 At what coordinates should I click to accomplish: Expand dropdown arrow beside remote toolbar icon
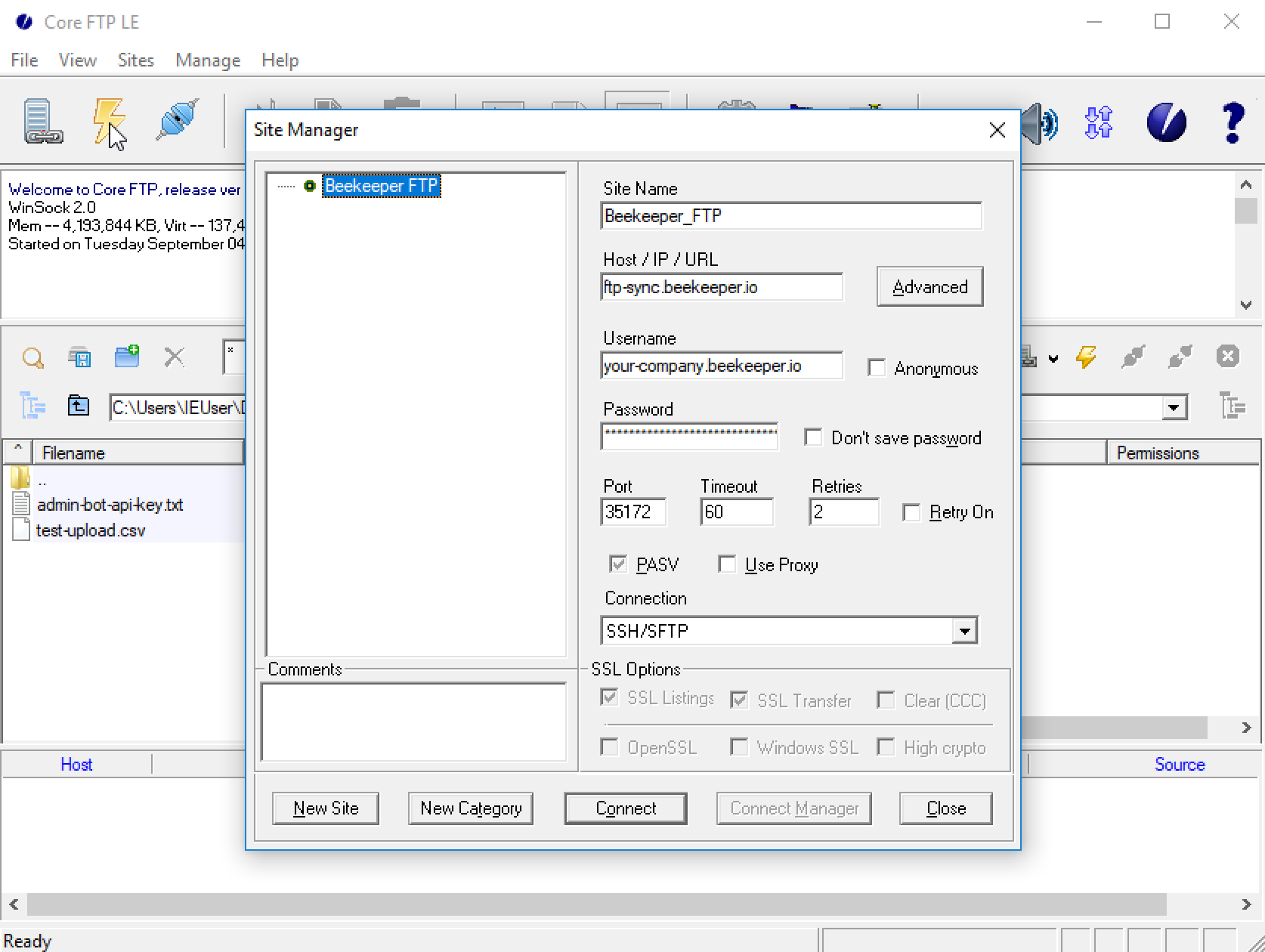point(1053,358)
